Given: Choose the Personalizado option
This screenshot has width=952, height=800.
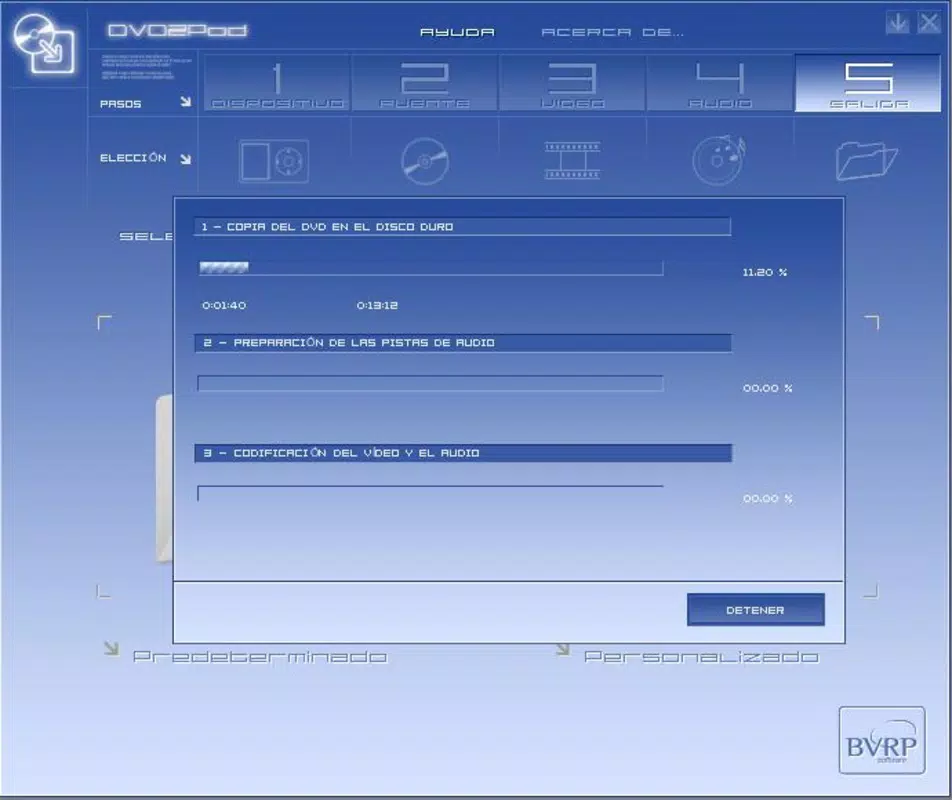Looking at the screenshot, I should click(x=701, y=657).
